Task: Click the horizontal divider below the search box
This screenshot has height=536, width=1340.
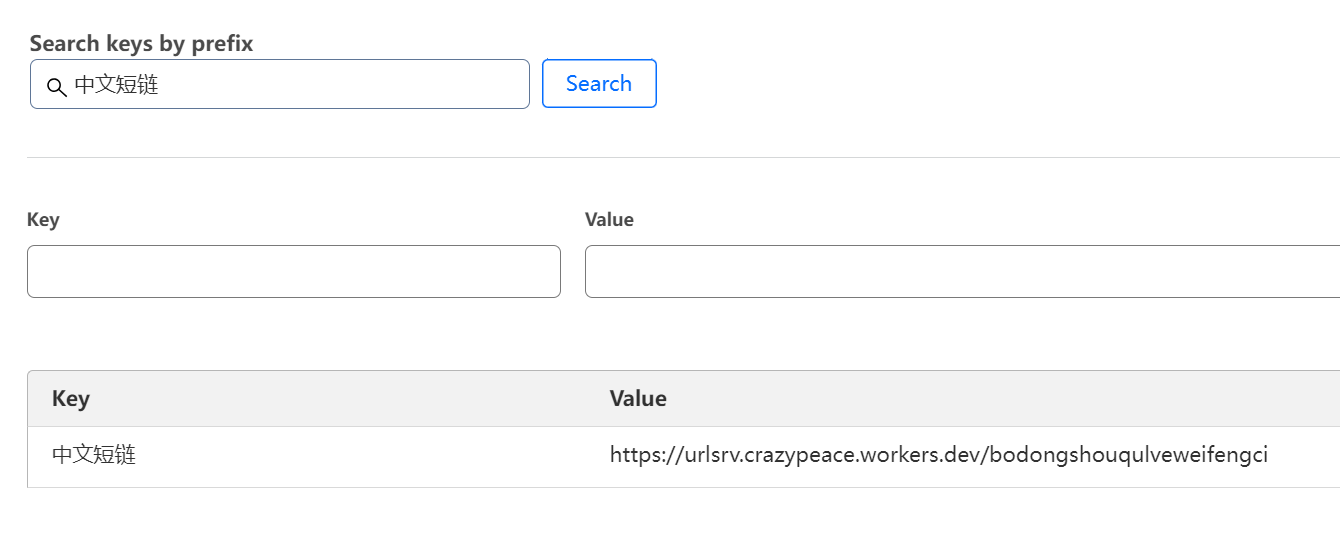Action: click(680, 157)
